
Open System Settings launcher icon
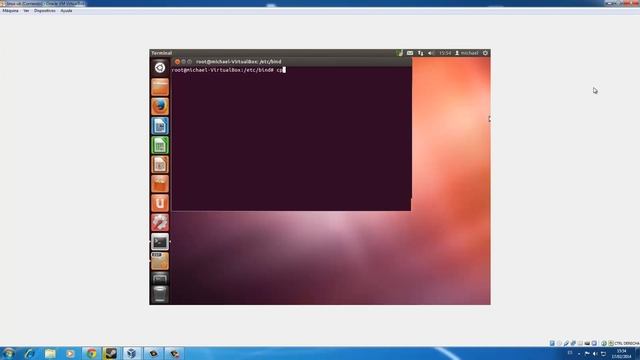click(x=160, y=222)
